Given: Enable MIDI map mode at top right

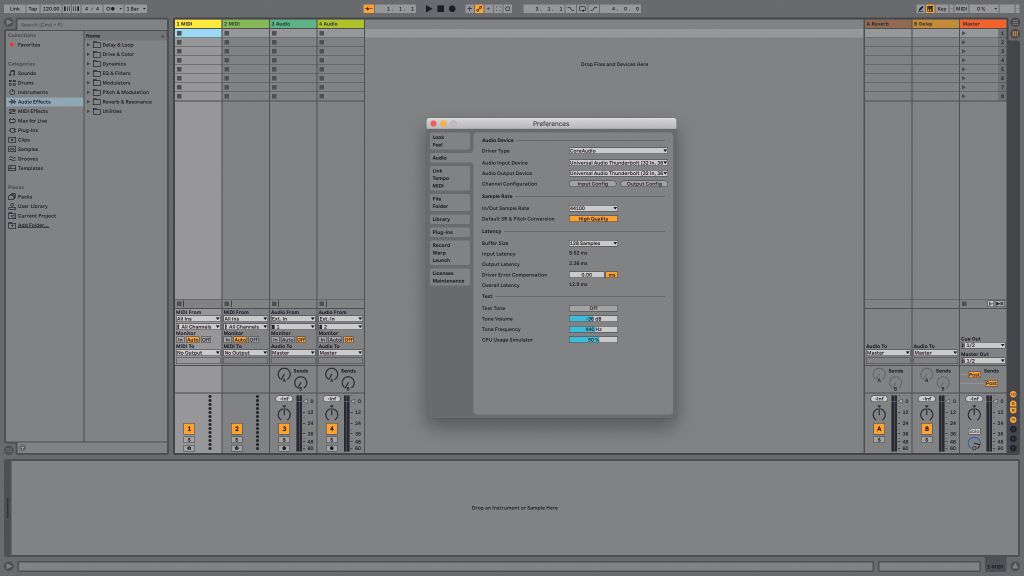Looking at the screenshot, I should [x=960, y=6].
